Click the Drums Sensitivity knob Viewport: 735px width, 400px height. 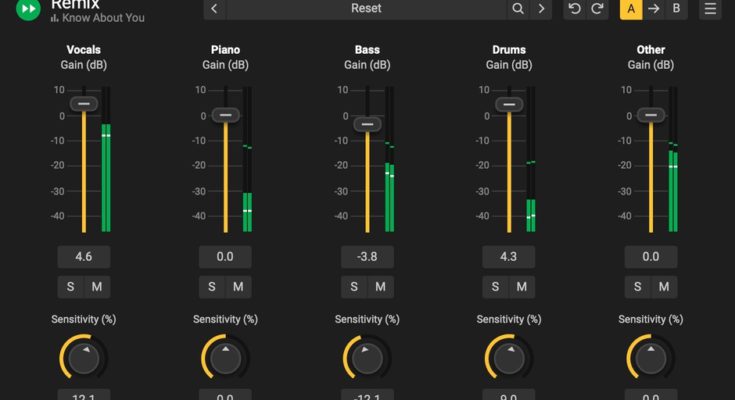509,357
